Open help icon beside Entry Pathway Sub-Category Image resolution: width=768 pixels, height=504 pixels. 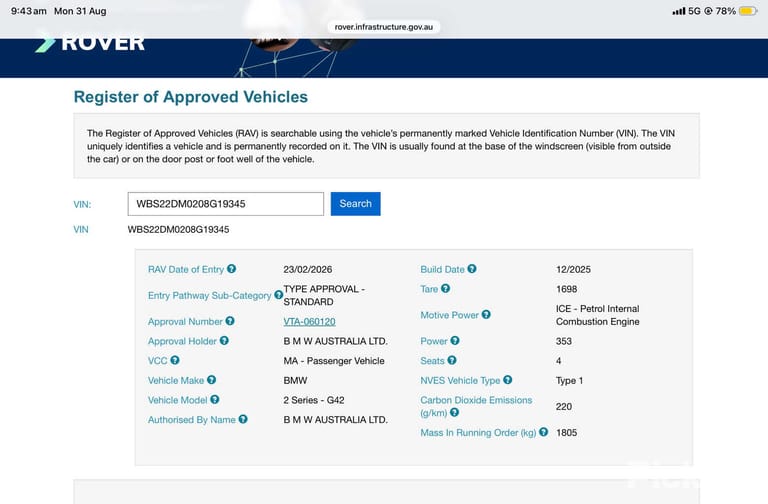point(278,295)
